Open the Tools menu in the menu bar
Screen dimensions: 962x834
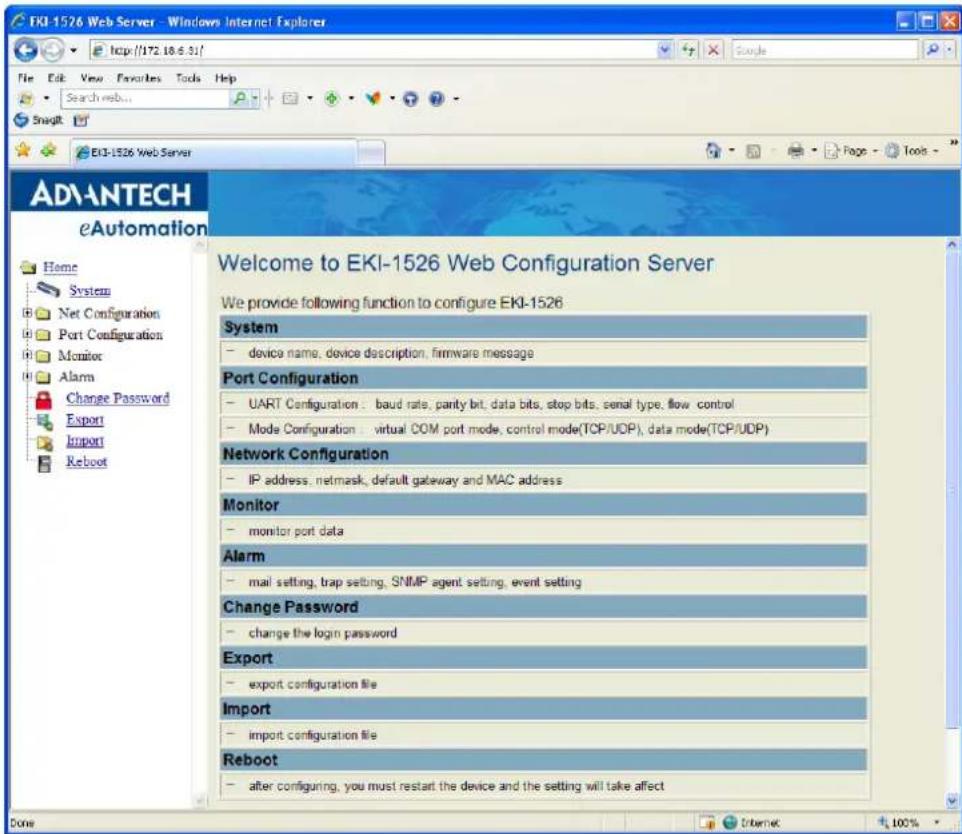coord(188,78)
